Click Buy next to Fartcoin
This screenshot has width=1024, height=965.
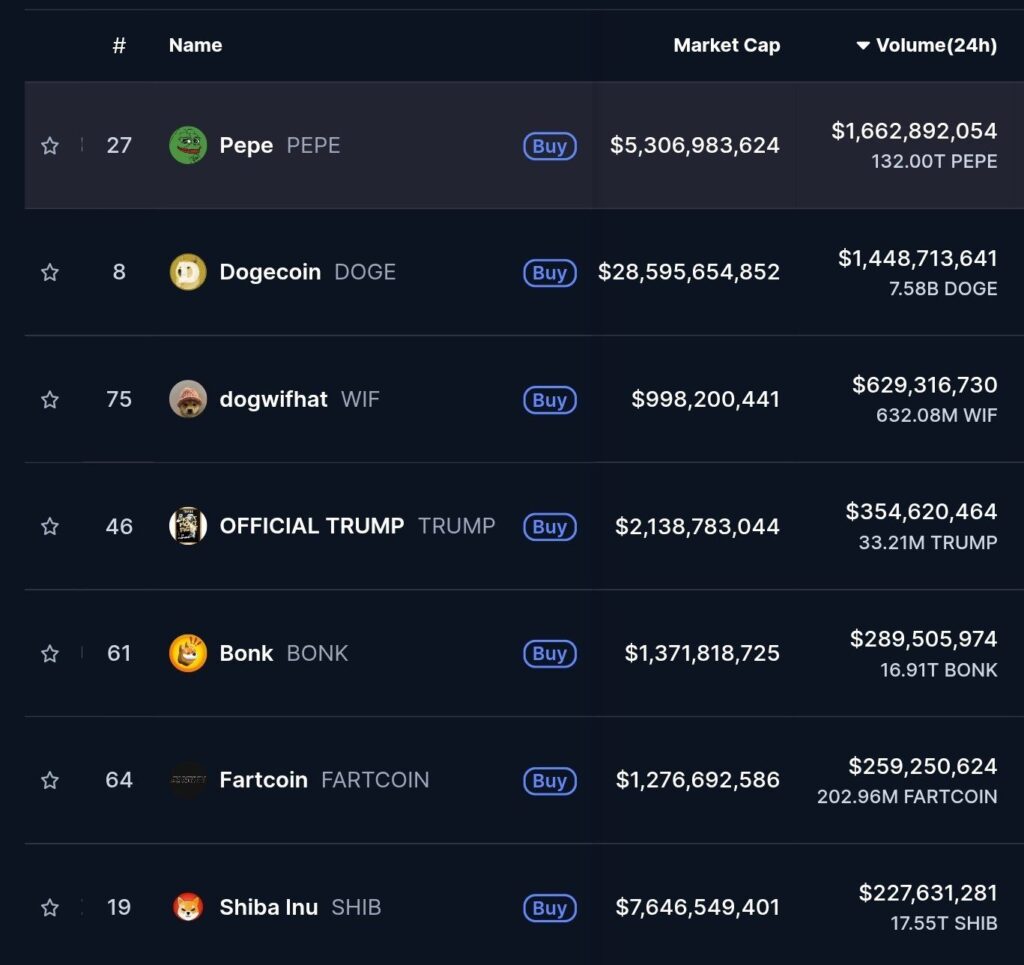550,780
